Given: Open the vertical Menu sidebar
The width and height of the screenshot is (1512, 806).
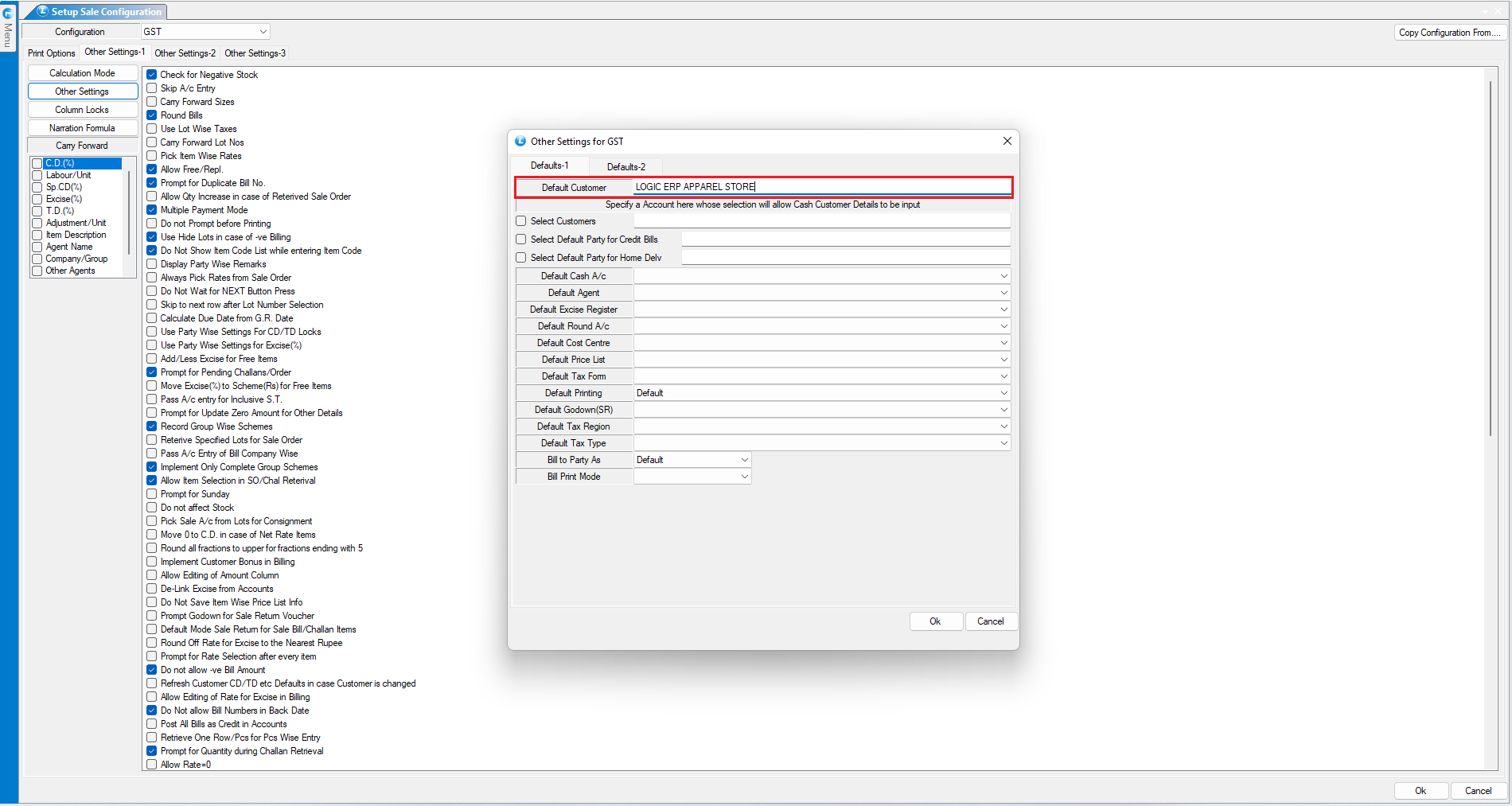Looking at the screenshot, I should tap(8, 35).
